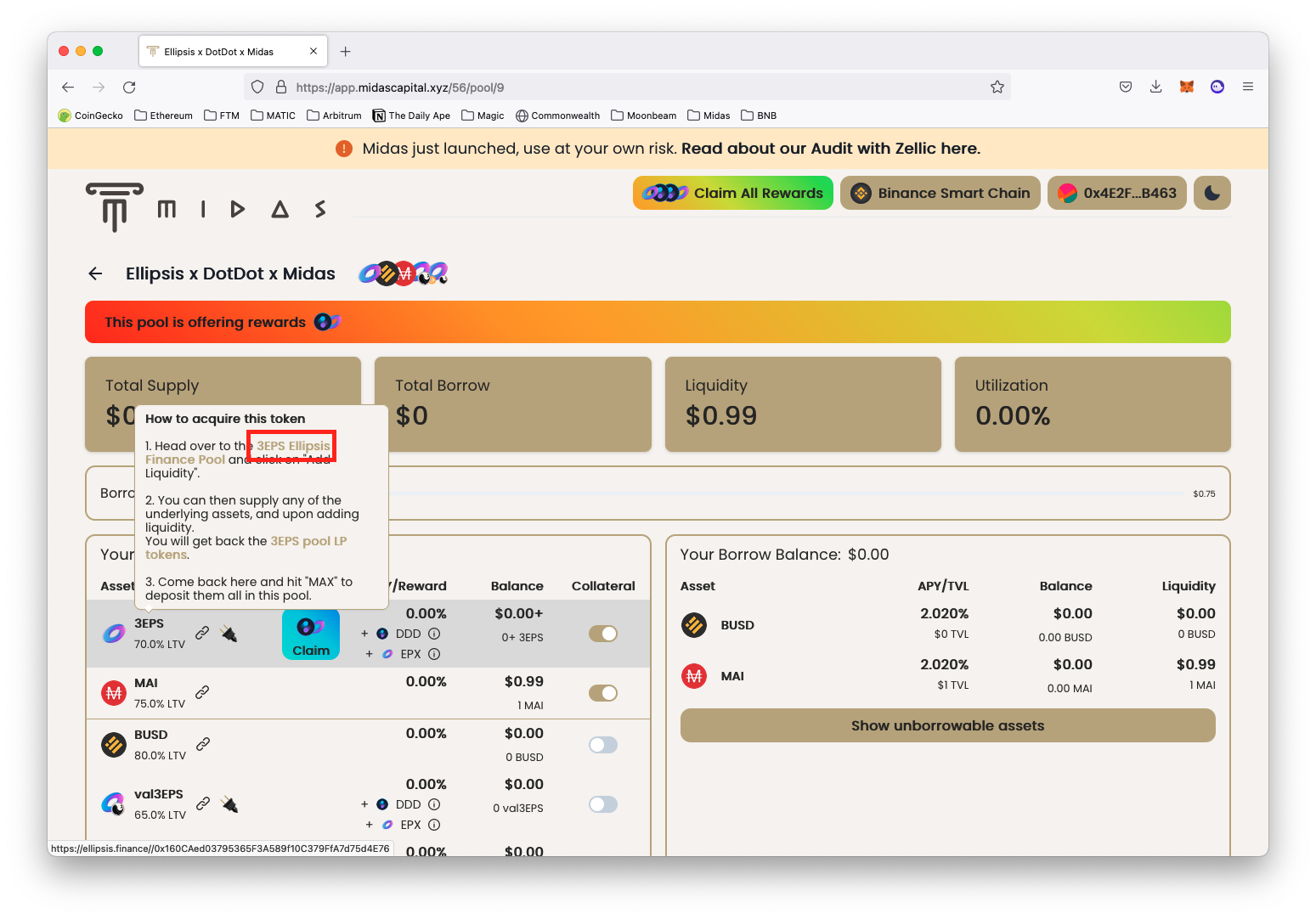This screenshot has width=1316, height=919.
Task: Open the browser hamburger menu
Action: [x=1248, y=87]
